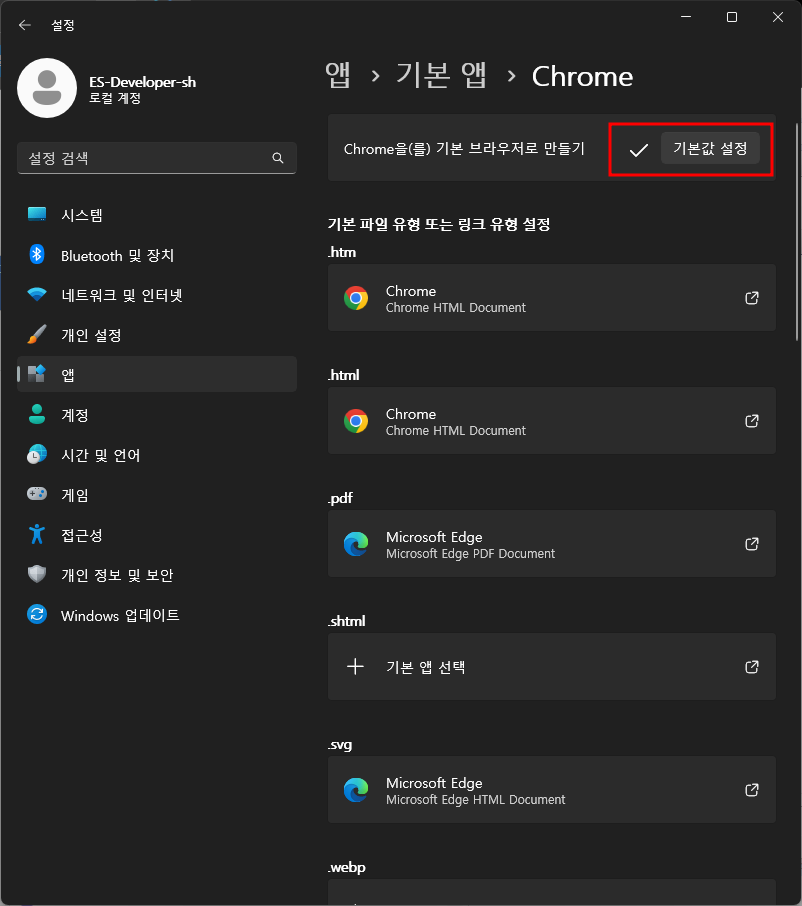This screenshot has width=802, height=906.
Task: Click the 기본값 설정 button
Action: pyautogui.click(x=710, y=148)
